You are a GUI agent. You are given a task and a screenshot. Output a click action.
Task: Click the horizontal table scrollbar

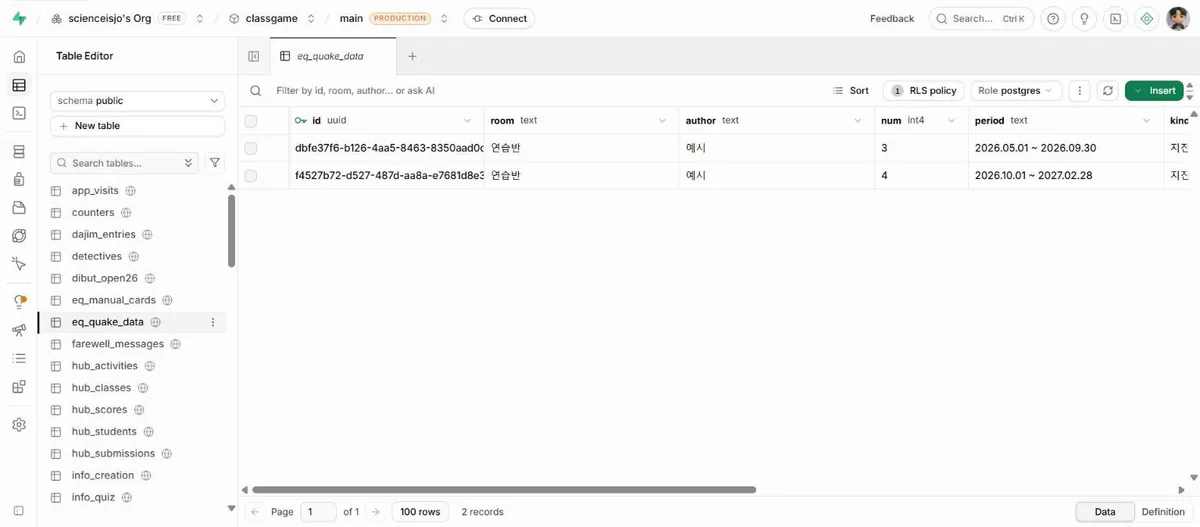point(504,490)
